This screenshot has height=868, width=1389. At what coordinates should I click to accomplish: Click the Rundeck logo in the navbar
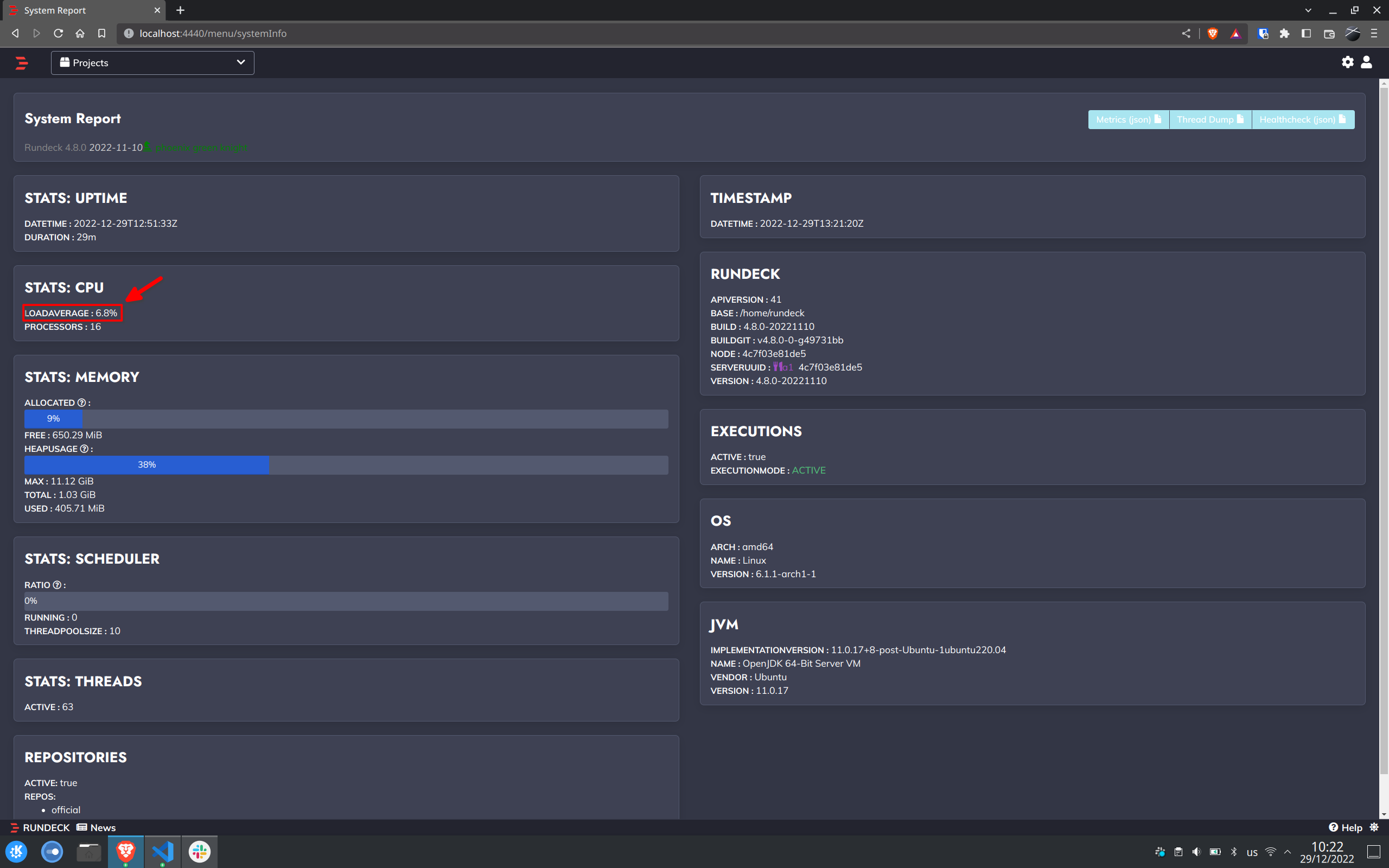[x=21, y=62]
